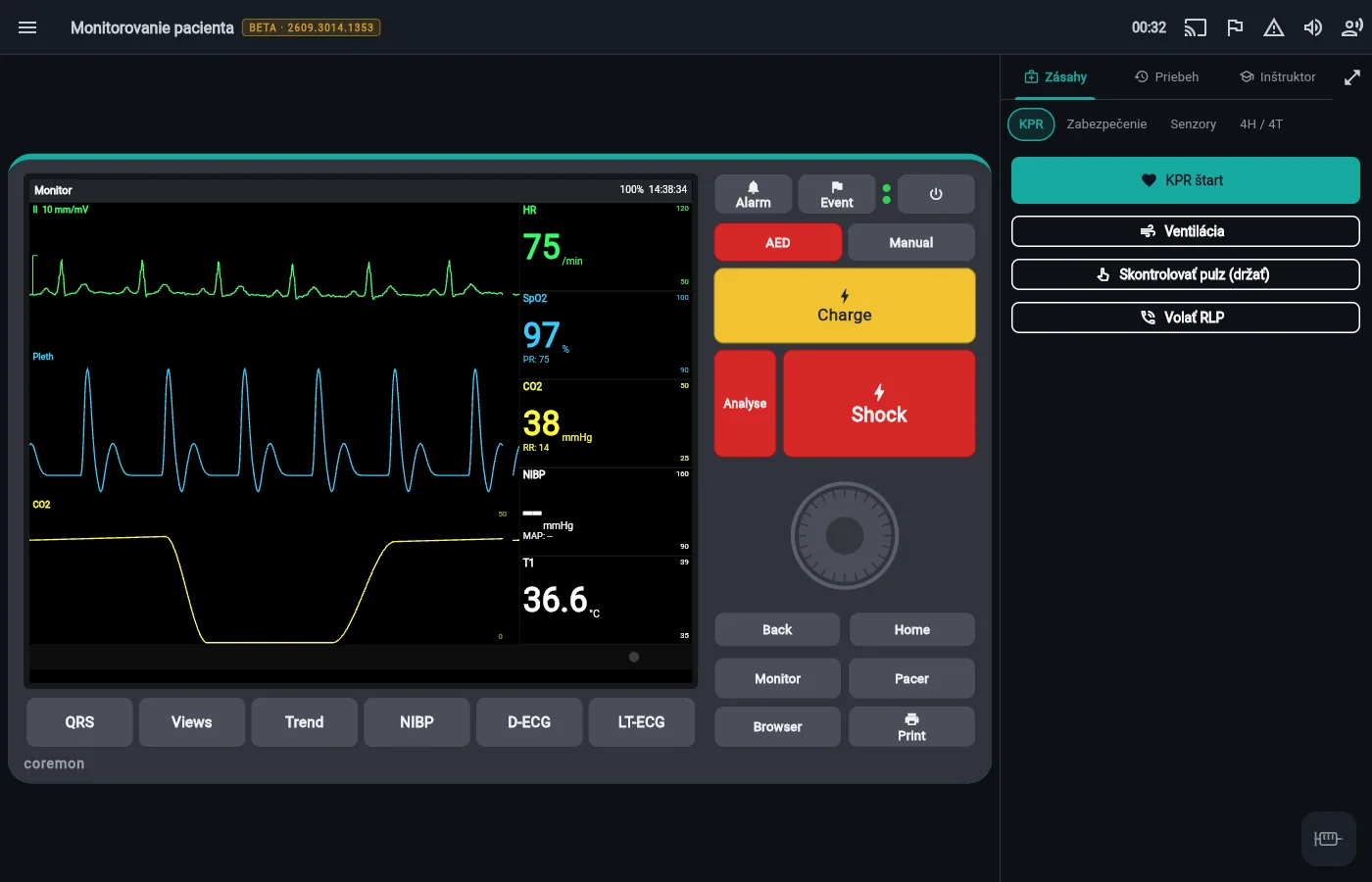Viewport: 1372px width, 882px height.
Task: Open the syringe medication floating button
Action: [1328, 838]
